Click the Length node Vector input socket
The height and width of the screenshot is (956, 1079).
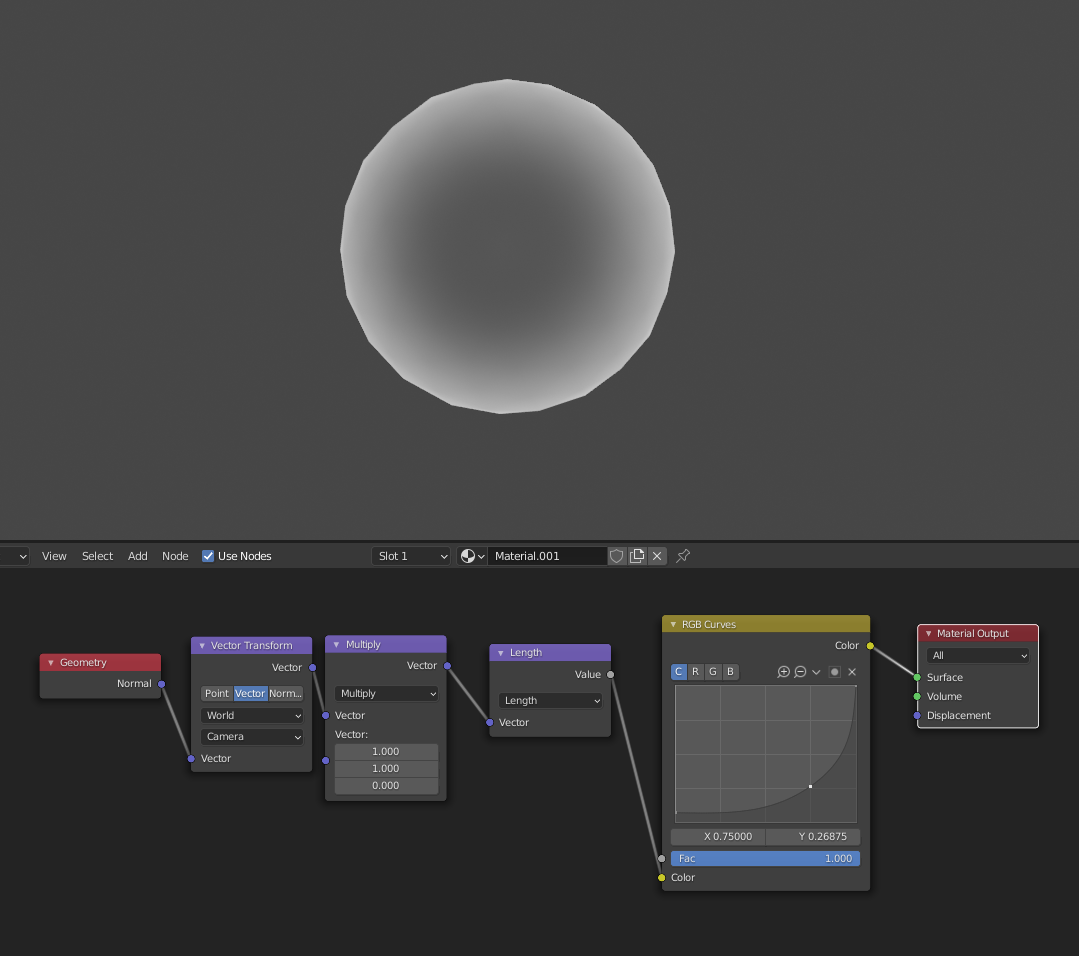point(490,723)
